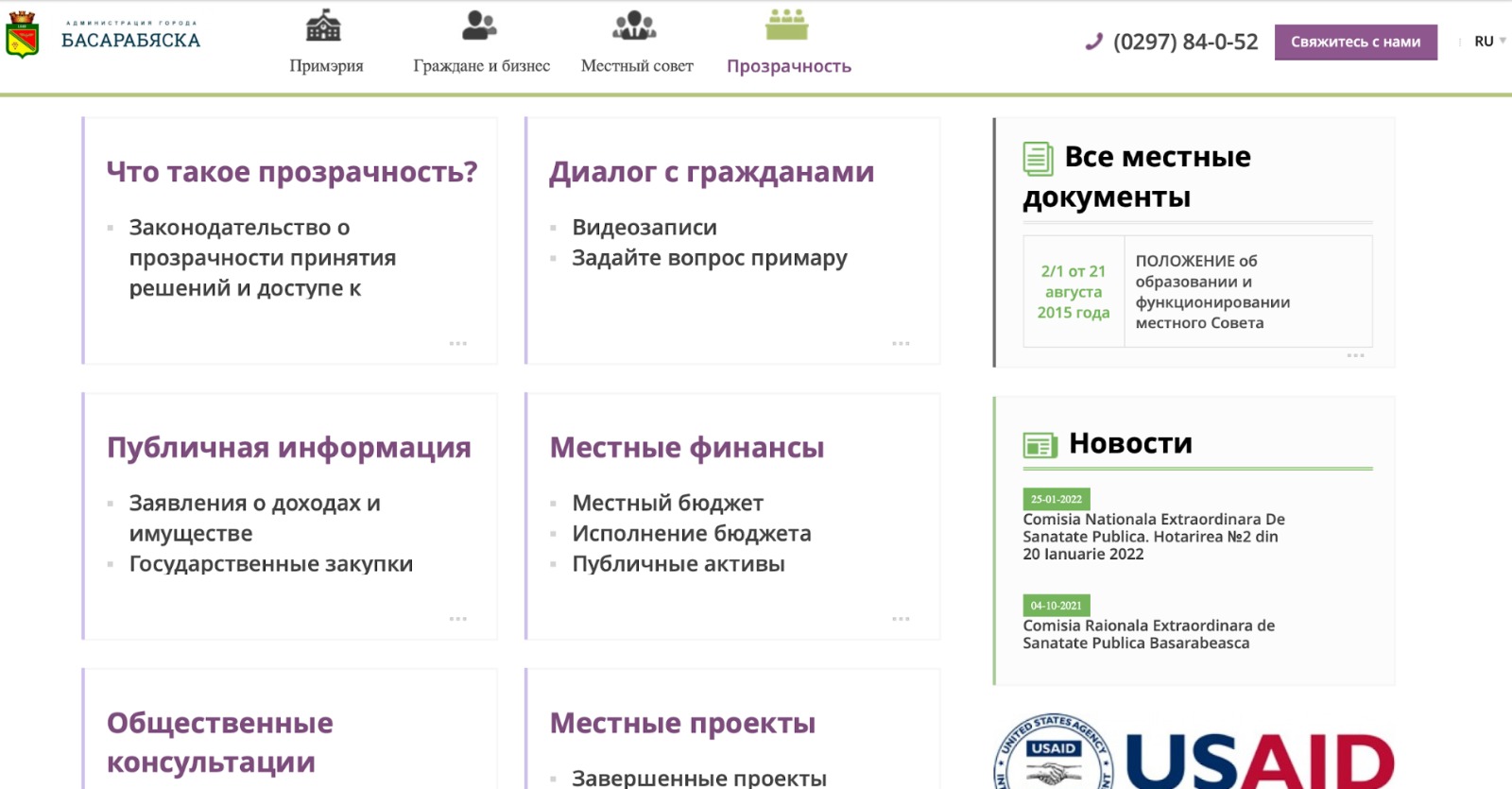
Task: Open the news item dated 25-01-2022
Action: coord(1153,536)
